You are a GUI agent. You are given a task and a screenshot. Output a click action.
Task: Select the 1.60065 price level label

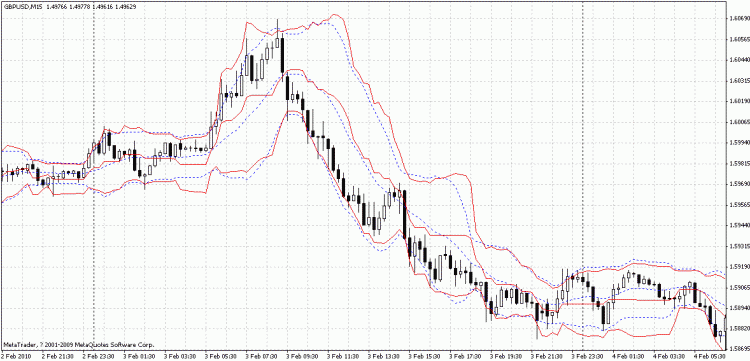click(x=737, y=122)
